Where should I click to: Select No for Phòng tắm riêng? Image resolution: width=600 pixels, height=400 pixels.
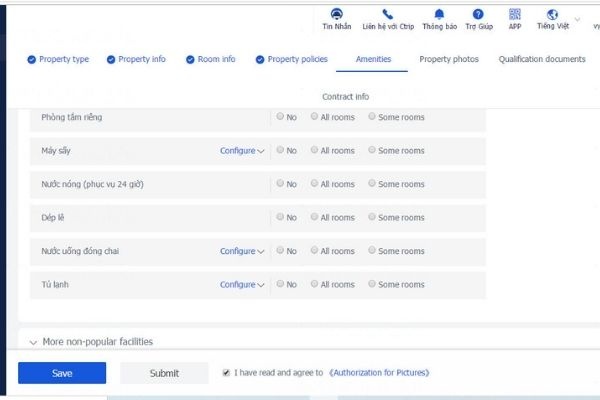[280, 116]
